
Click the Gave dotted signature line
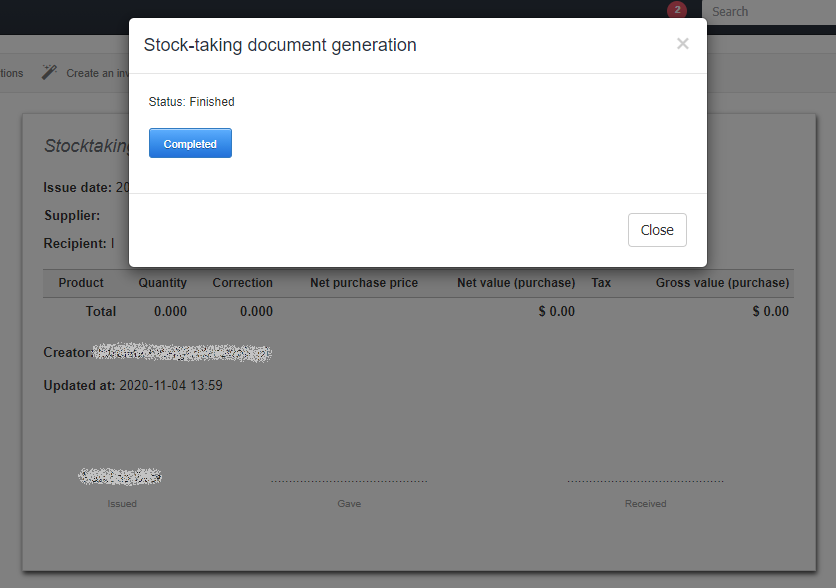[348, 480]
